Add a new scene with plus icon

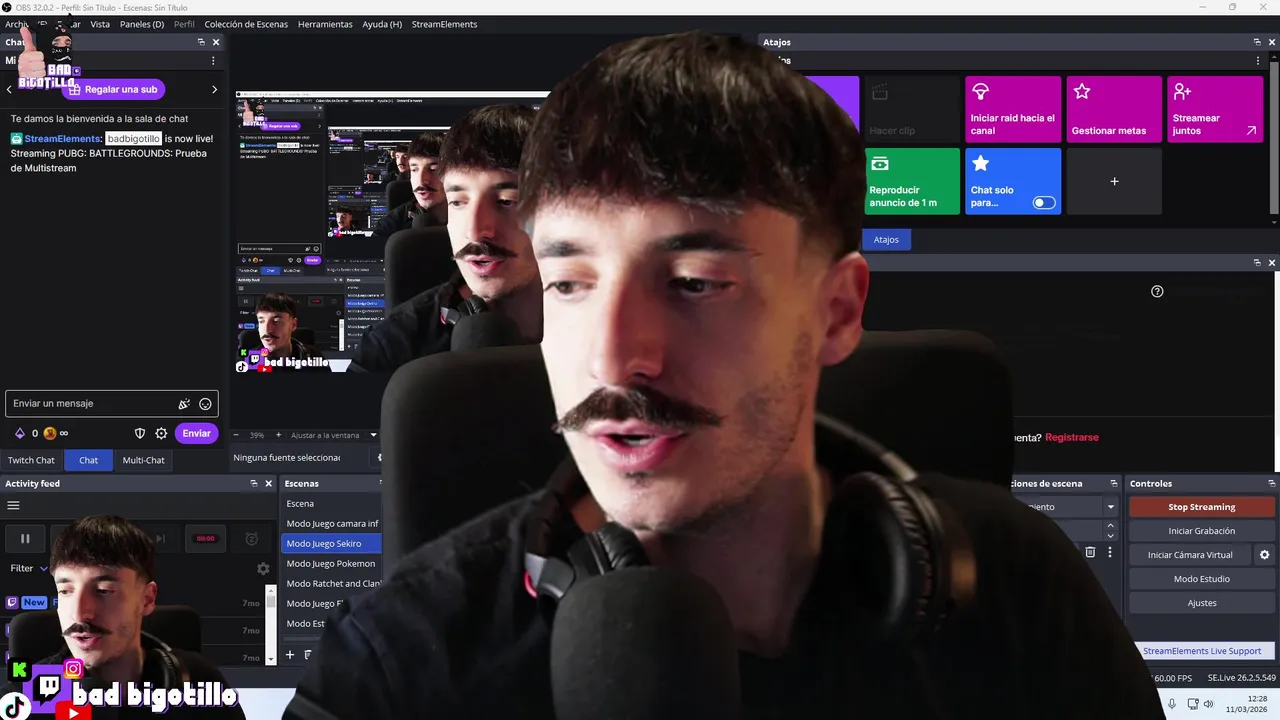click(290, 655)
